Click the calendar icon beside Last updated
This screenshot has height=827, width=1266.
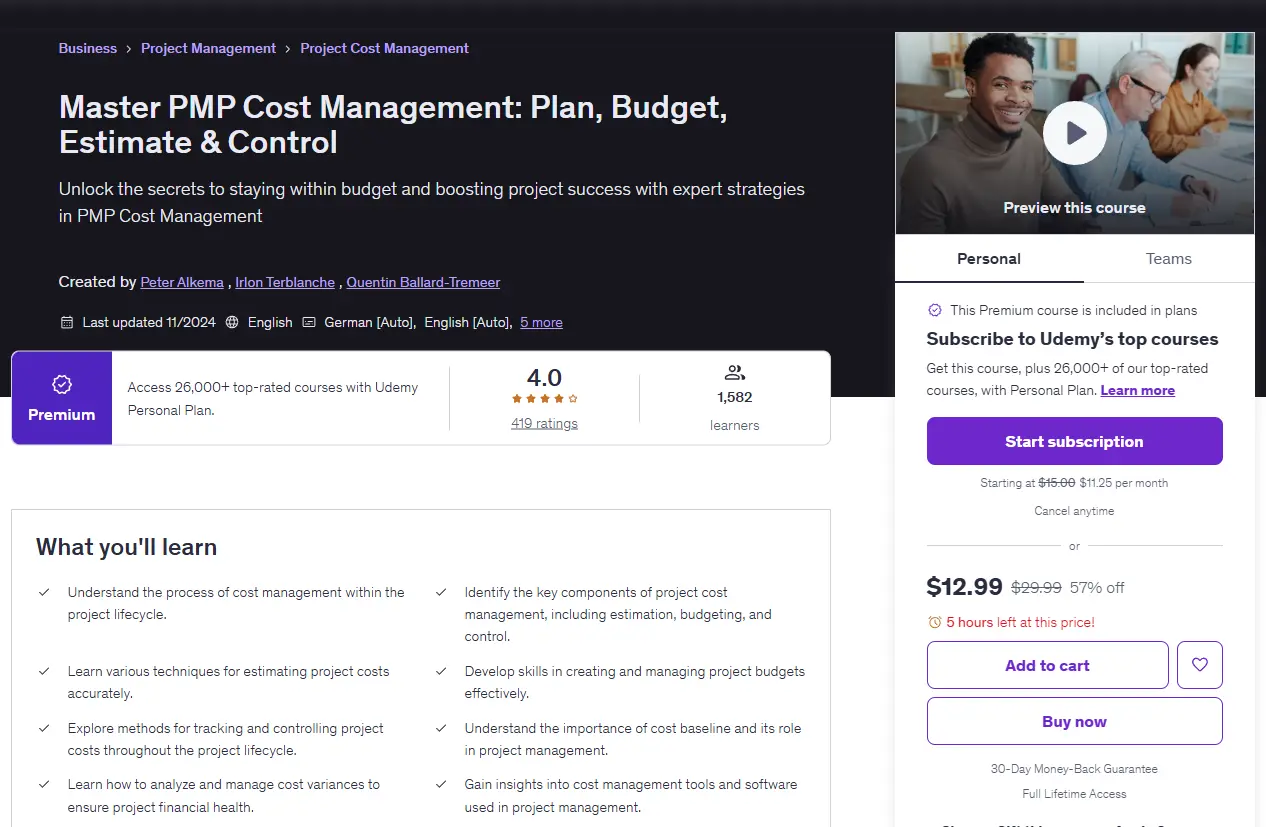(67, 322)
